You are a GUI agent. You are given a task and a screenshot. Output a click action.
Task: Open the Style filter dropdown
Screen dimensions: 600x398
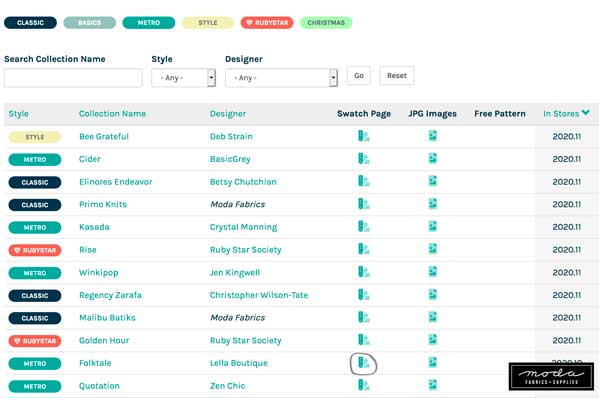pyautogui.click(x=183, y=78)
